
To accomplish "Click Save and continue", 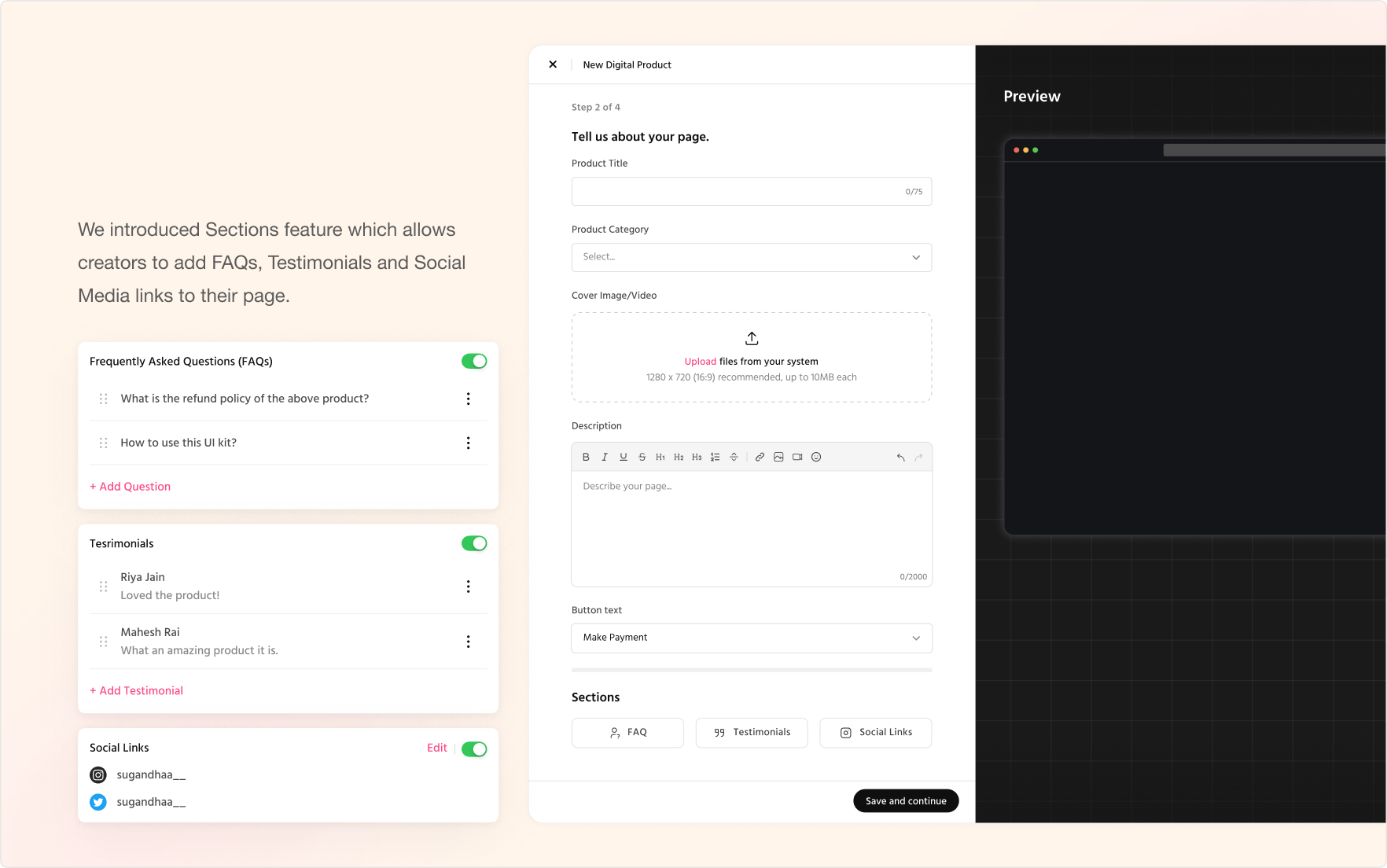I will (x=906, y=800).
